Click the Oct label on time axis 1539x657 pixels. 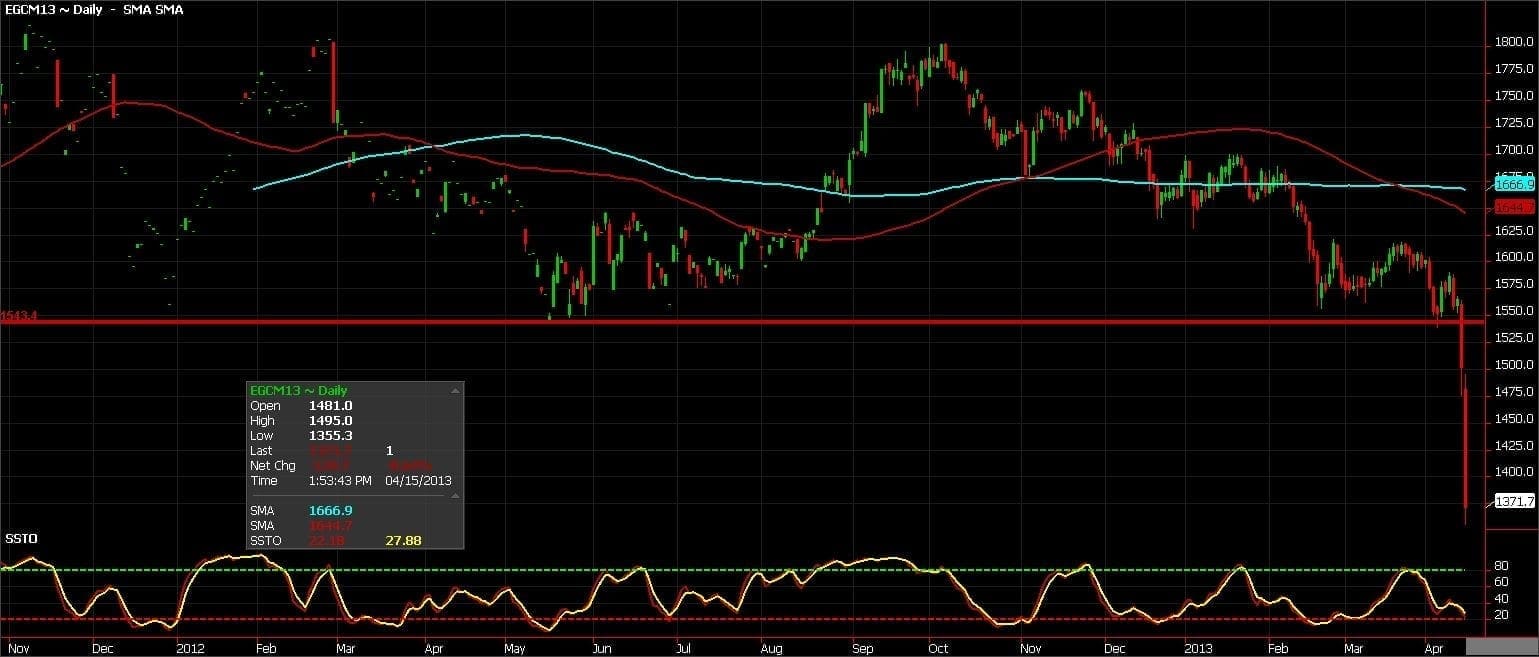click(938, 648)
